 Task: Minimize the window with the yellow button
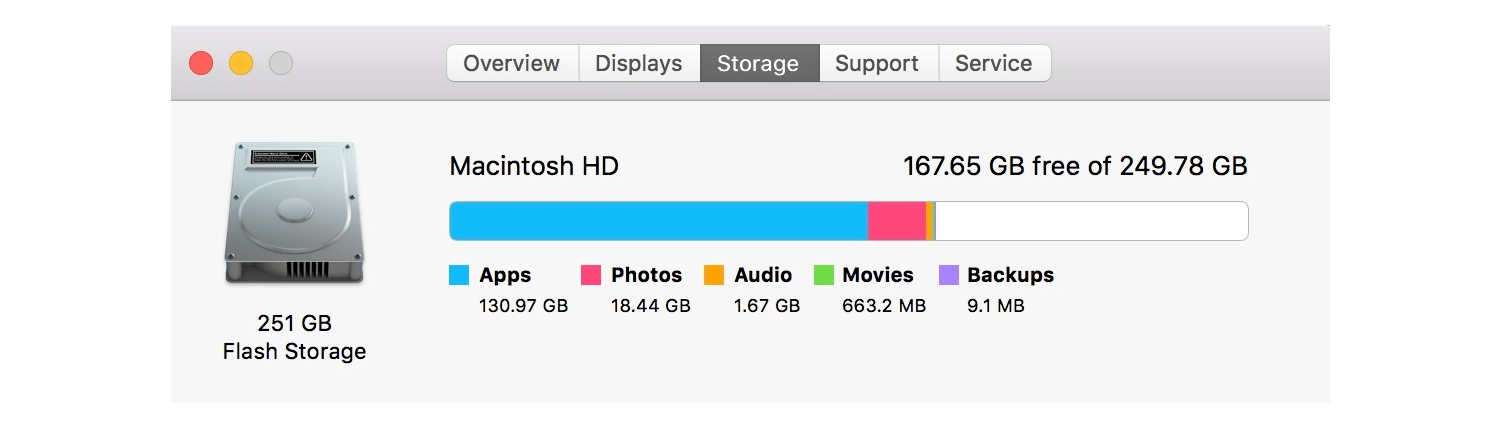click(x=241, y=63)
